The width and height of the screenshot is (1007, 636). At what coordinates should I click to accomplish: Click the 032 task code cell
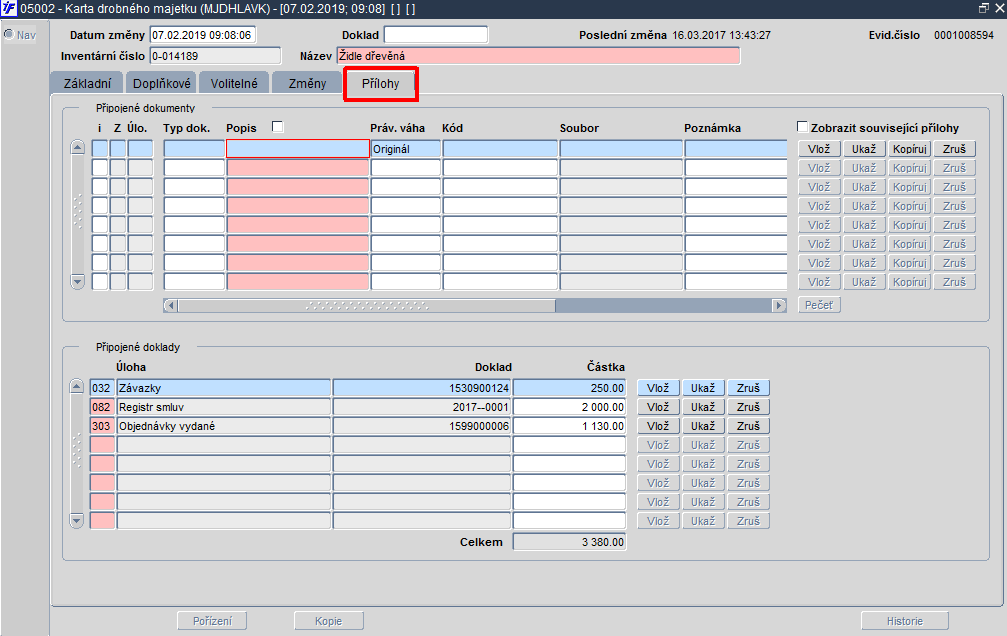point(102,387)
